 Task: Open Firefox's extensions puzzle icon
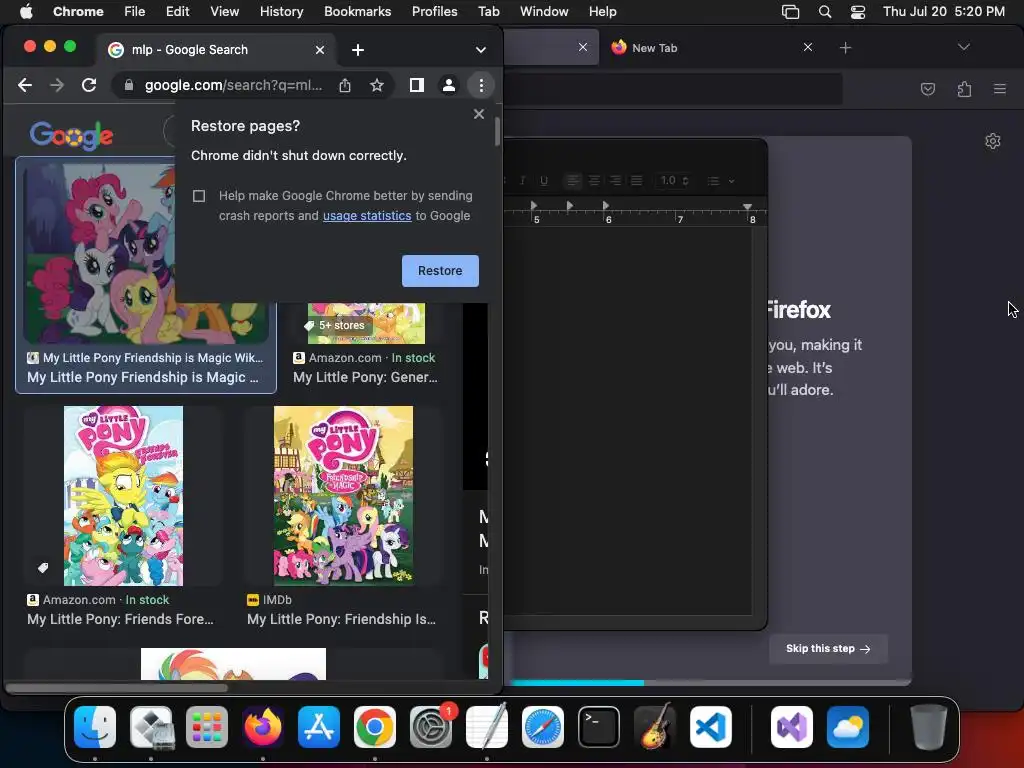click(964, 89)
